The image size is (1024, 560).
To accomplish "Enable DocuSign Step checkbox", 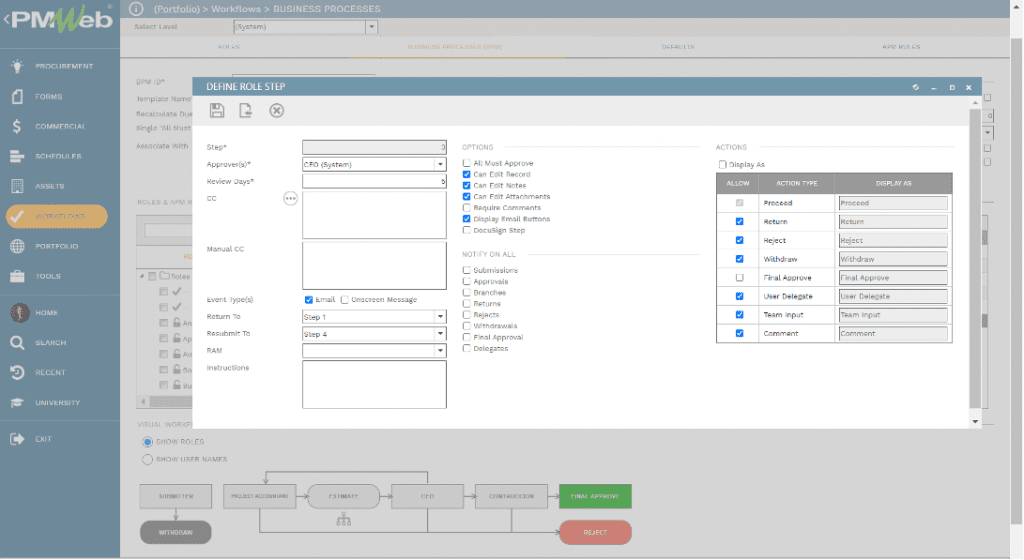I will (x=466, y=230).
